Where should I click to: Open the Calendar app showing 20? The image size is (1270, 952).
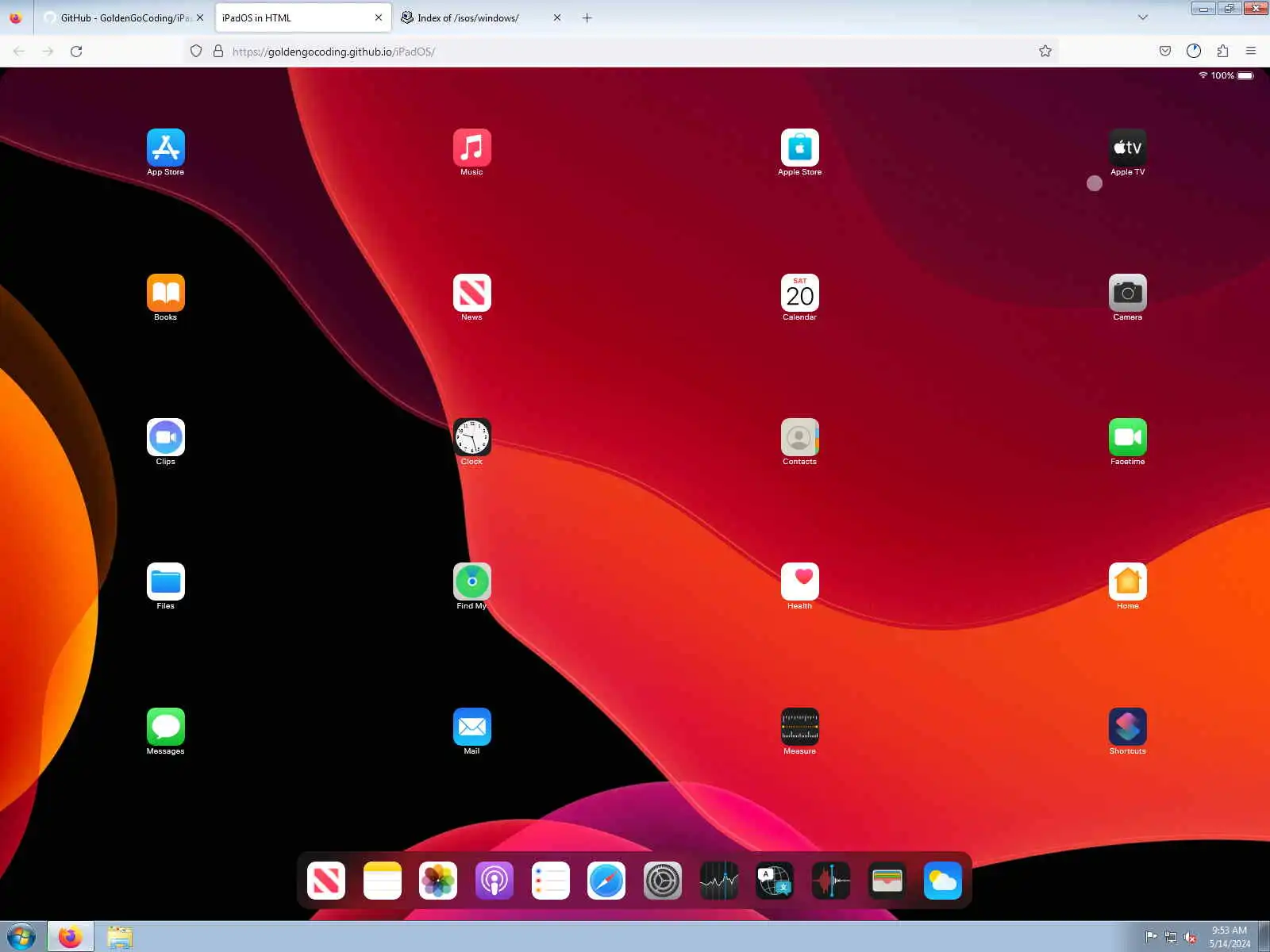800,293
